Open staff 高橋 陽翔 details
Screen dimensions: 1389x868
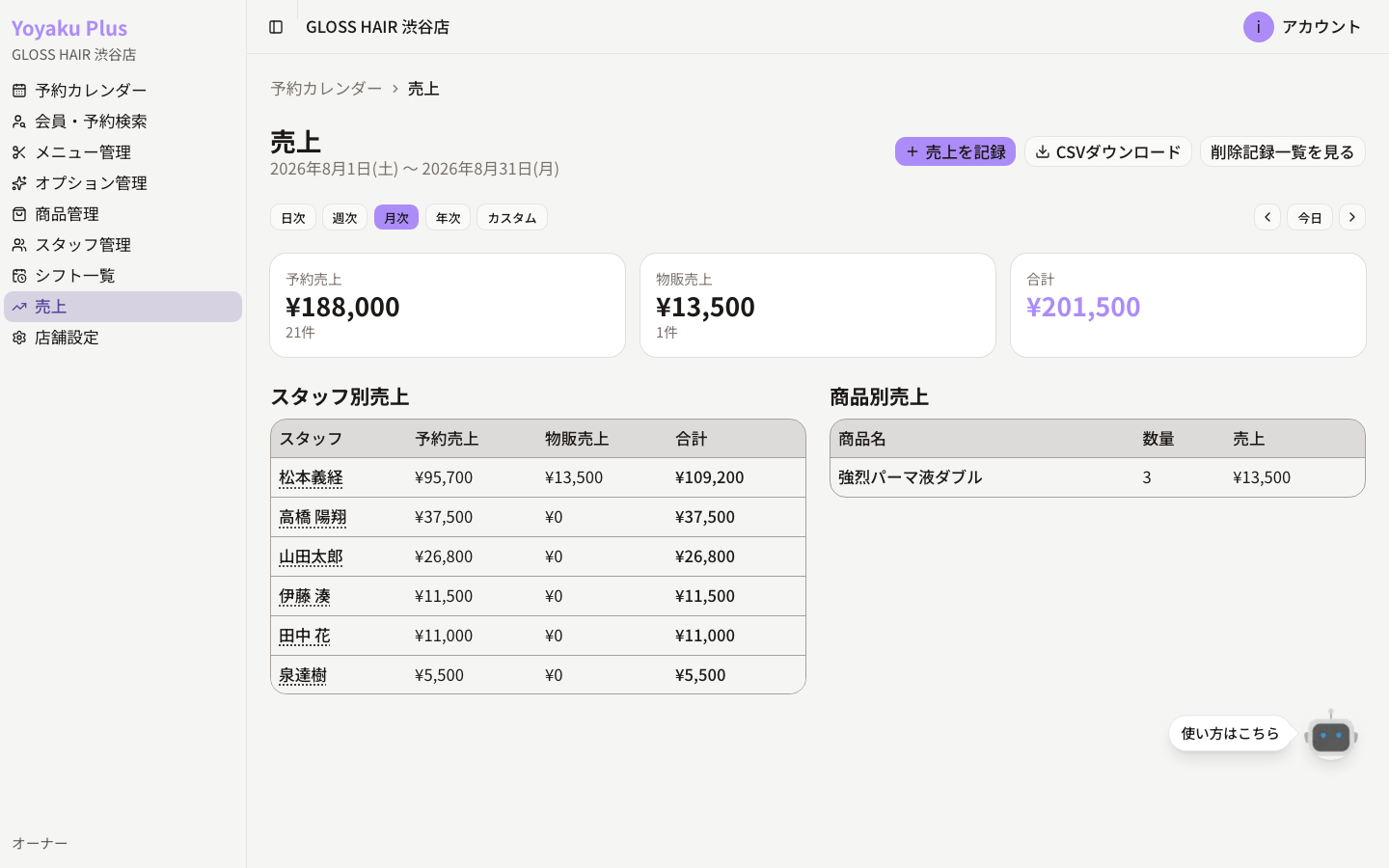coord(313,517)
